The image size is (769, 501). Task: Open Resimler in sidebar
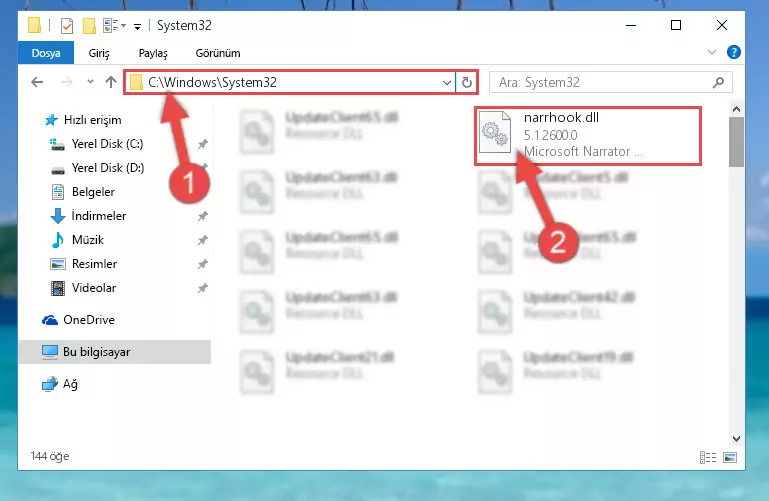(94, 264)
